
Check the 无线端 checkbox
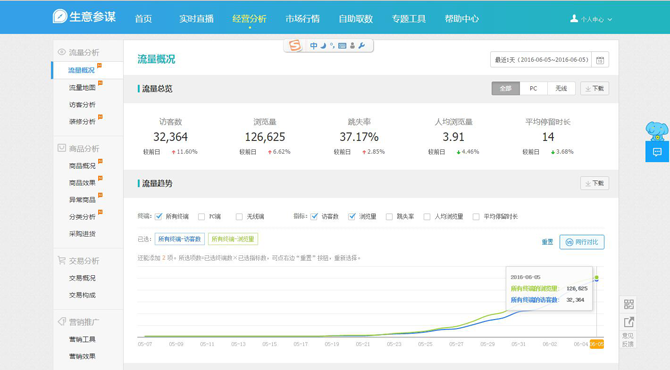pos(239,217)
